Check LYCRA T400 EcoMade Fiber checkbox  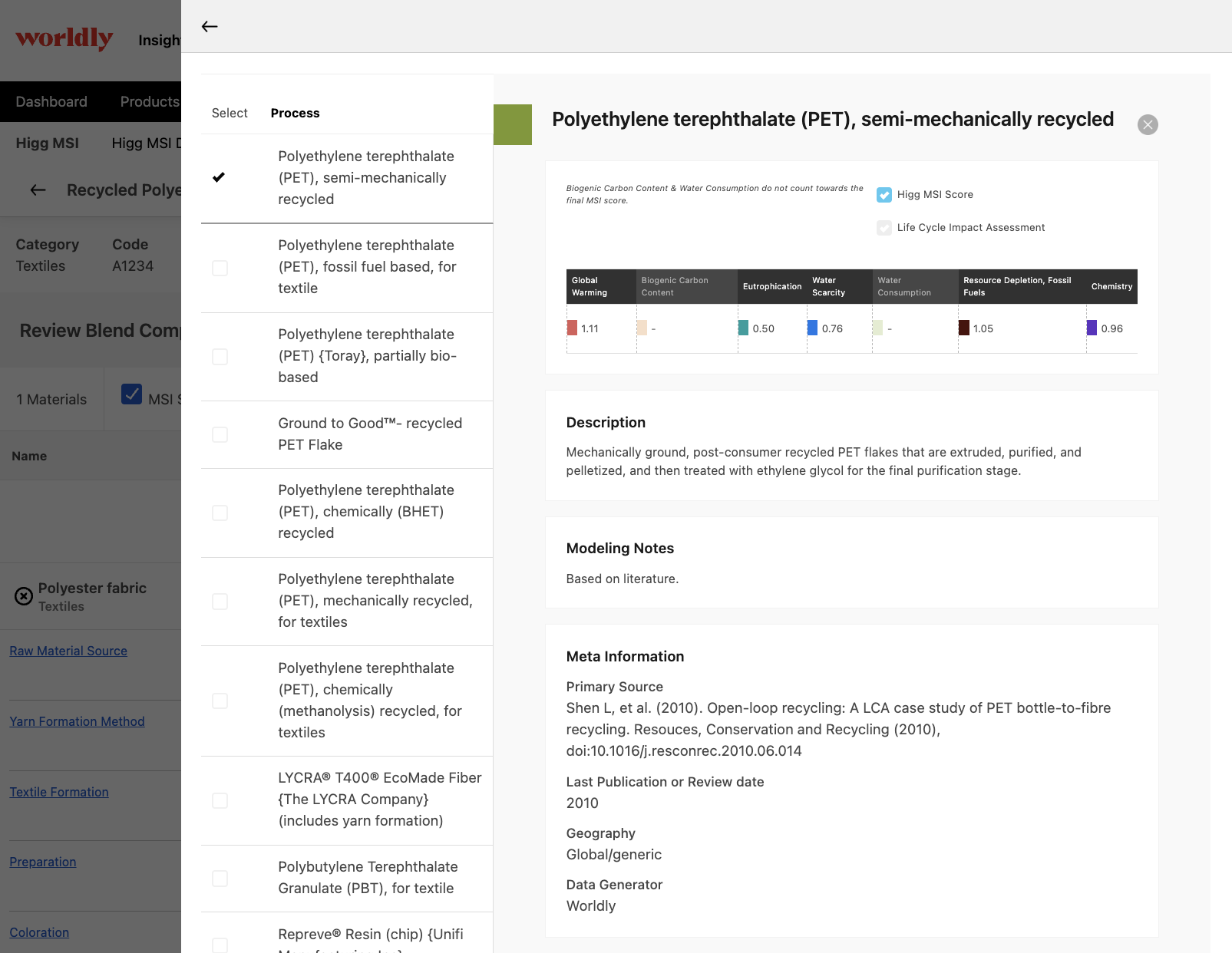click(x=220, y=800)
